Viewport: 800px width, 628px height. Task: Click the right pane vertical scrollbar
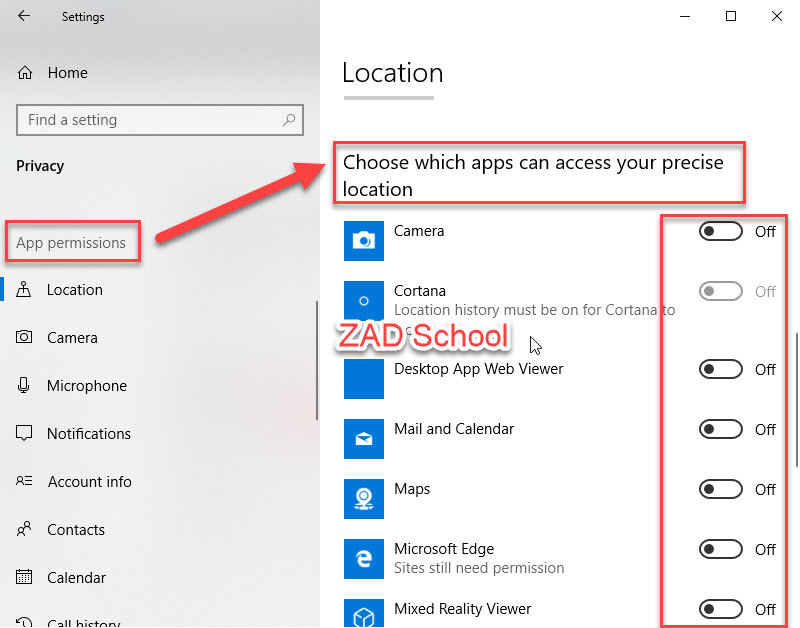click(x=796, y=400)
